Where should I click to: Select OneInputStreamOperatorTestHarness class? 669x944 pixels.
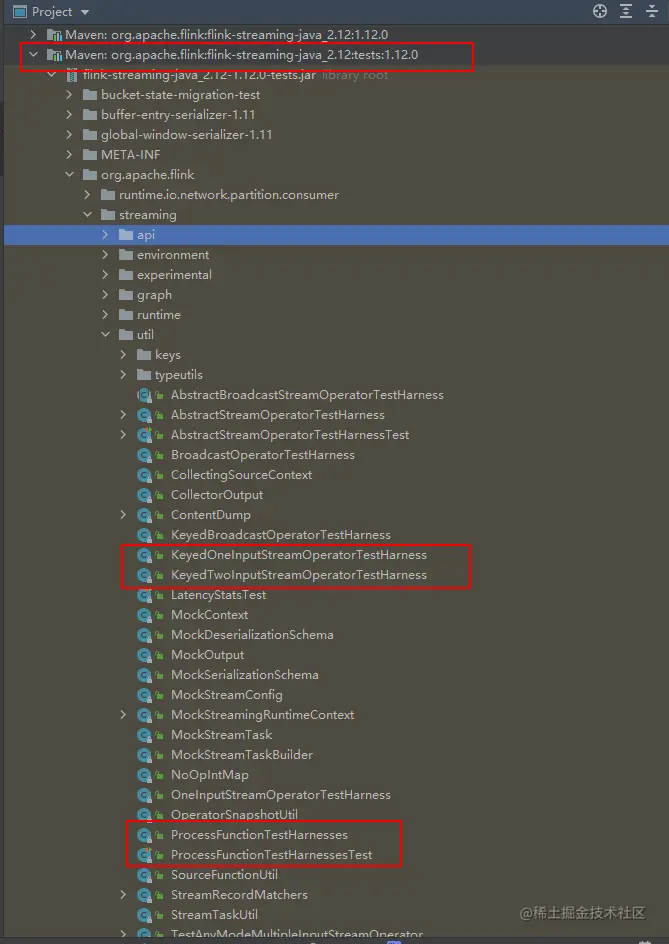(x=281, y=795)
